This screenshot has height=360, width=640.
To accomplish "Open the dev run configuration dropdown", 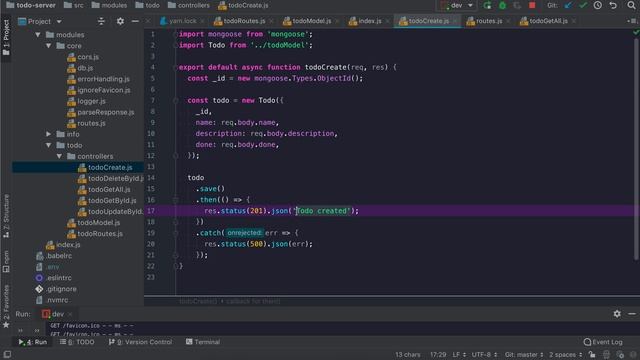I will tap(457, 5).
